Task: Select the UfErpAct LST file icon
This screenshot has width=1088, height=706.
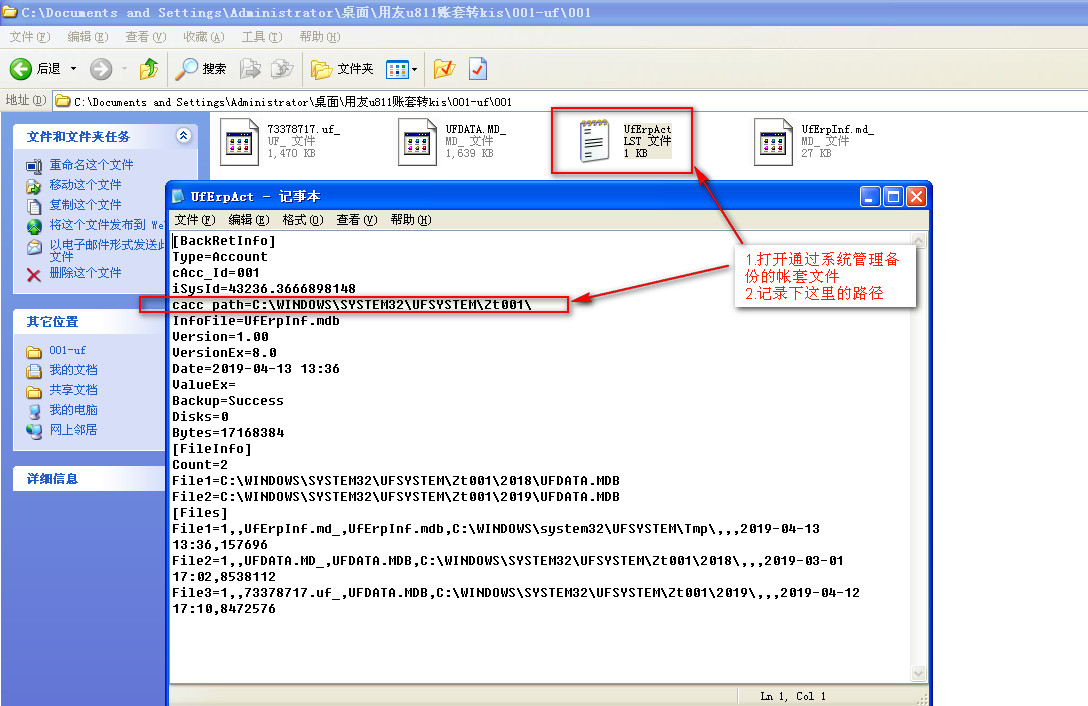Action: coord(594,142)
